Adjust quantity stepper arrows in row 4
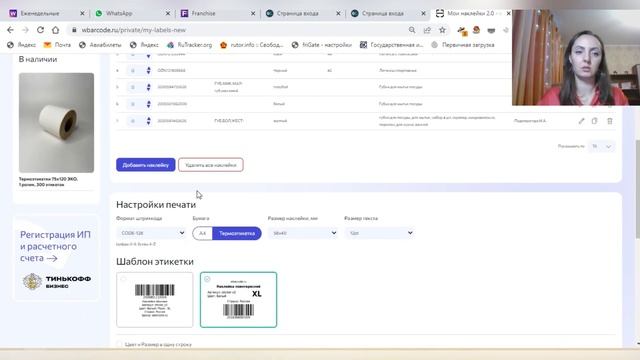 tap(149, 71)
